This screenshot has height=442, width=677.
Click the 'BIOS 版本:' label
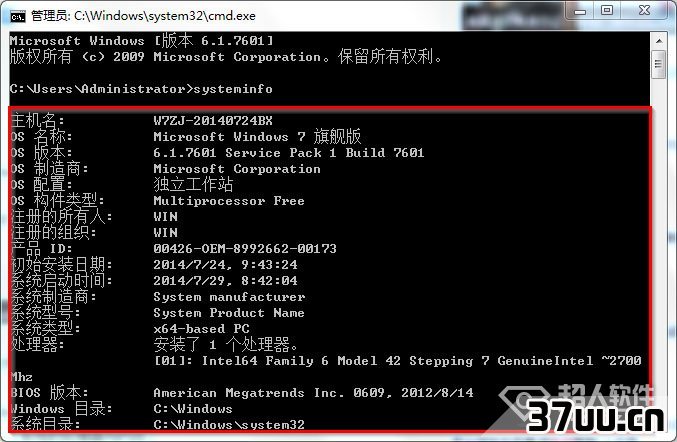pyautogui.click(x=49, y=392)
